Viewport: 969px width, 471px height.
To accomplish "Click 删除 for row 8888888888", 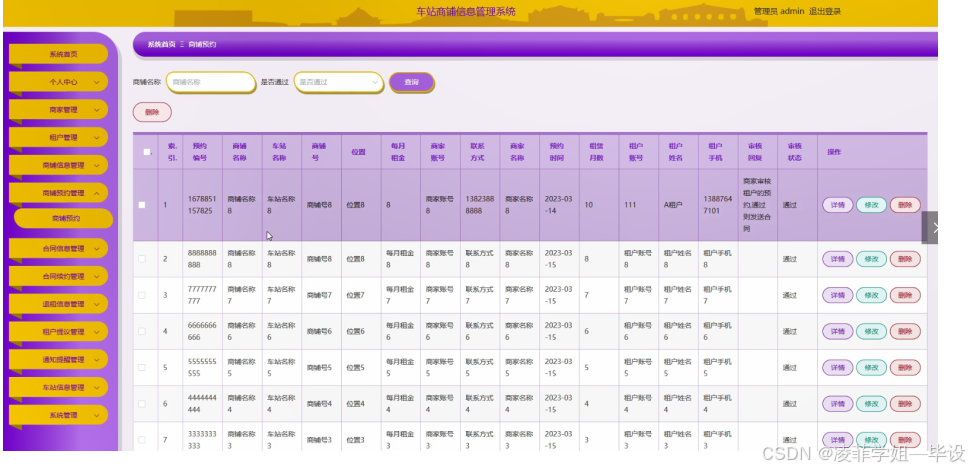I will tap(905, 259).
